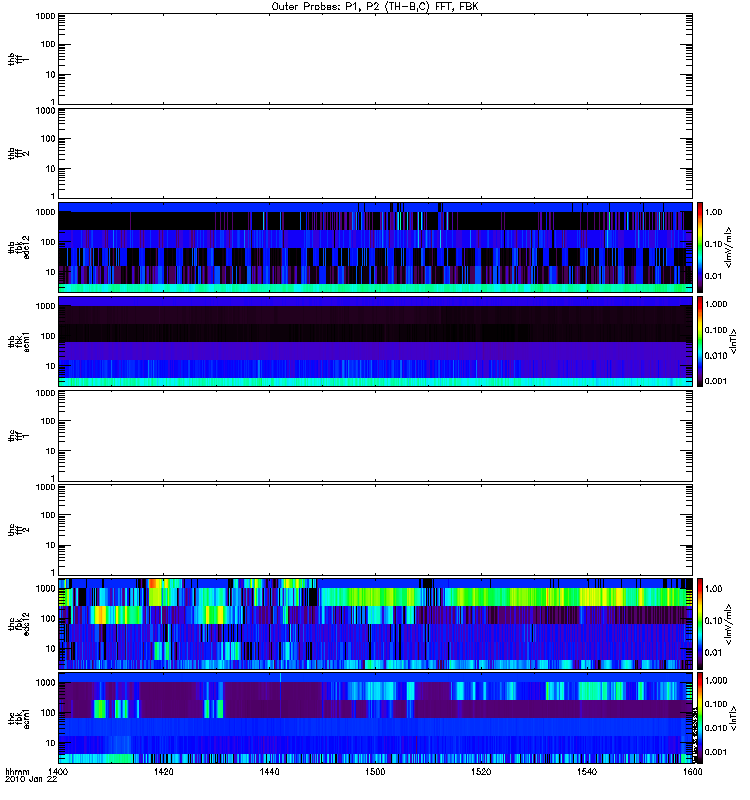Click the <|nT|> unit label beside thc scm1 color bar

coord(733,718)
